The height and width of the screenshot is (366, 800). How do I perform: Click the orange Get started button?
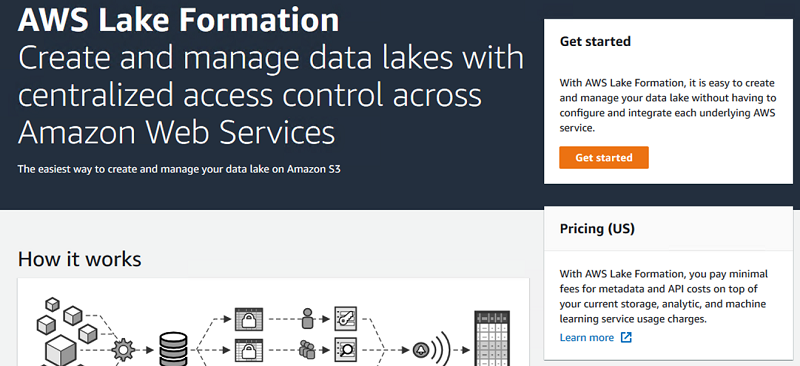604,158
